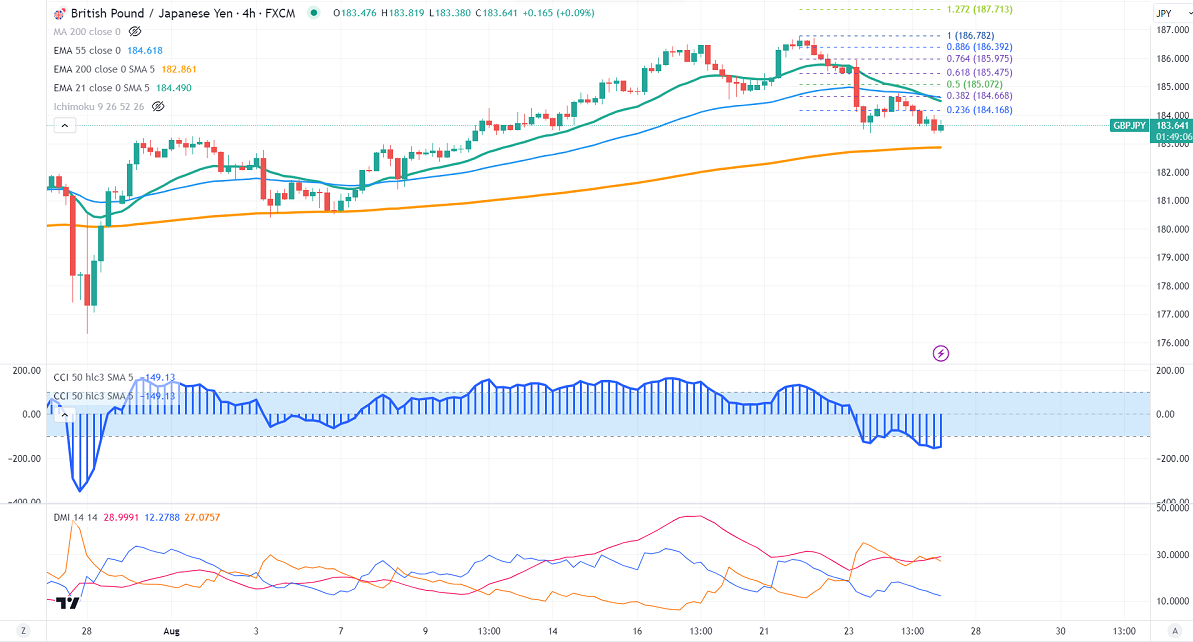
Task: Toggle the A auto-scale button
Action: 1175,631
